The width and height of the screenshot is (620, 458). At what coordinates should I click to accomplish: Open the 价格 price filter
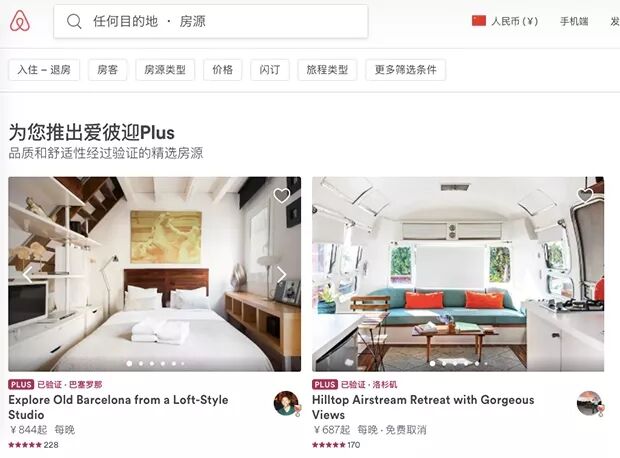point(223,70)
